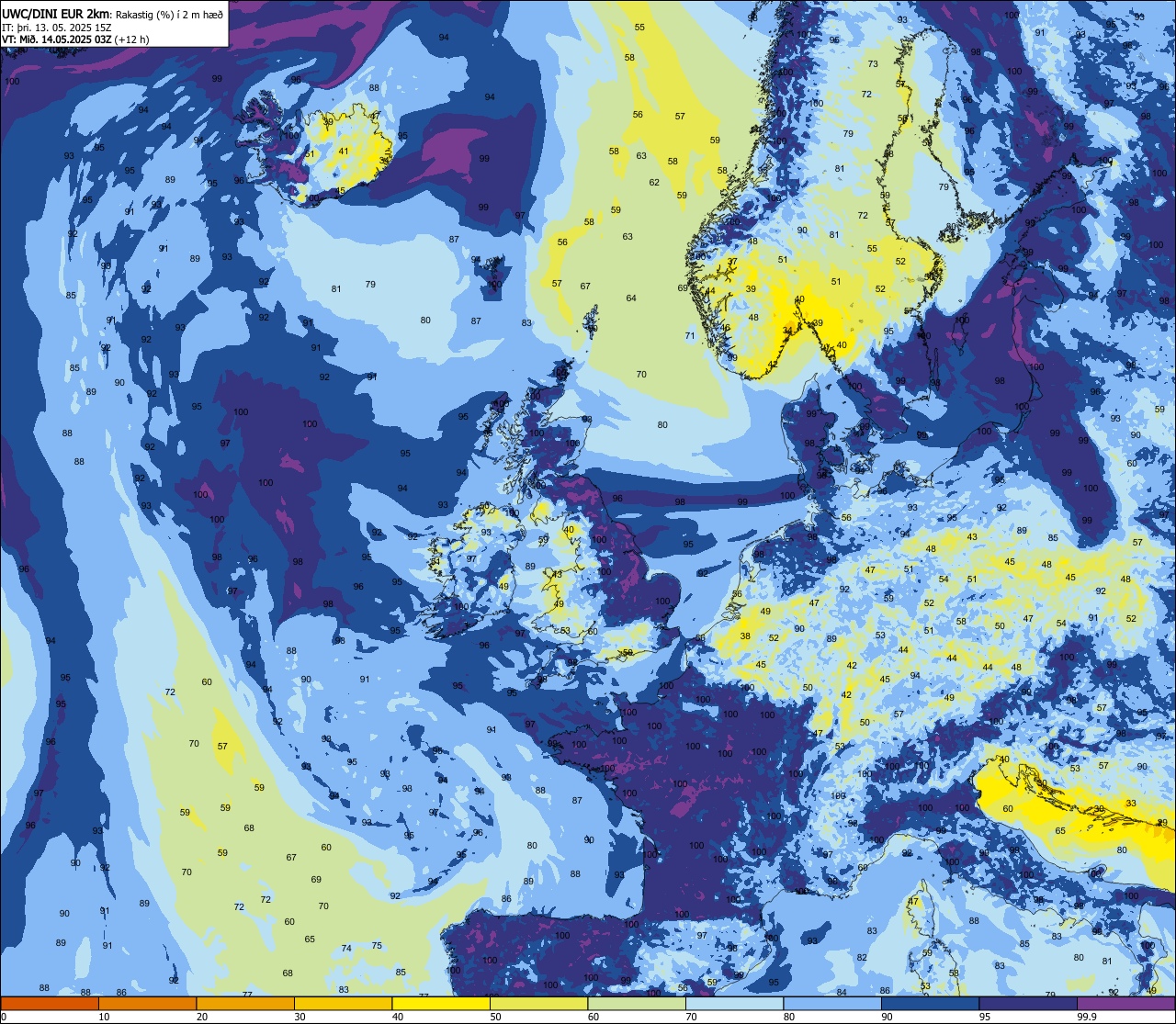Click the 90–95% medium blue legend swatch
This screenshot has height=1024, width=1176.
click(x=931, y=1004)
